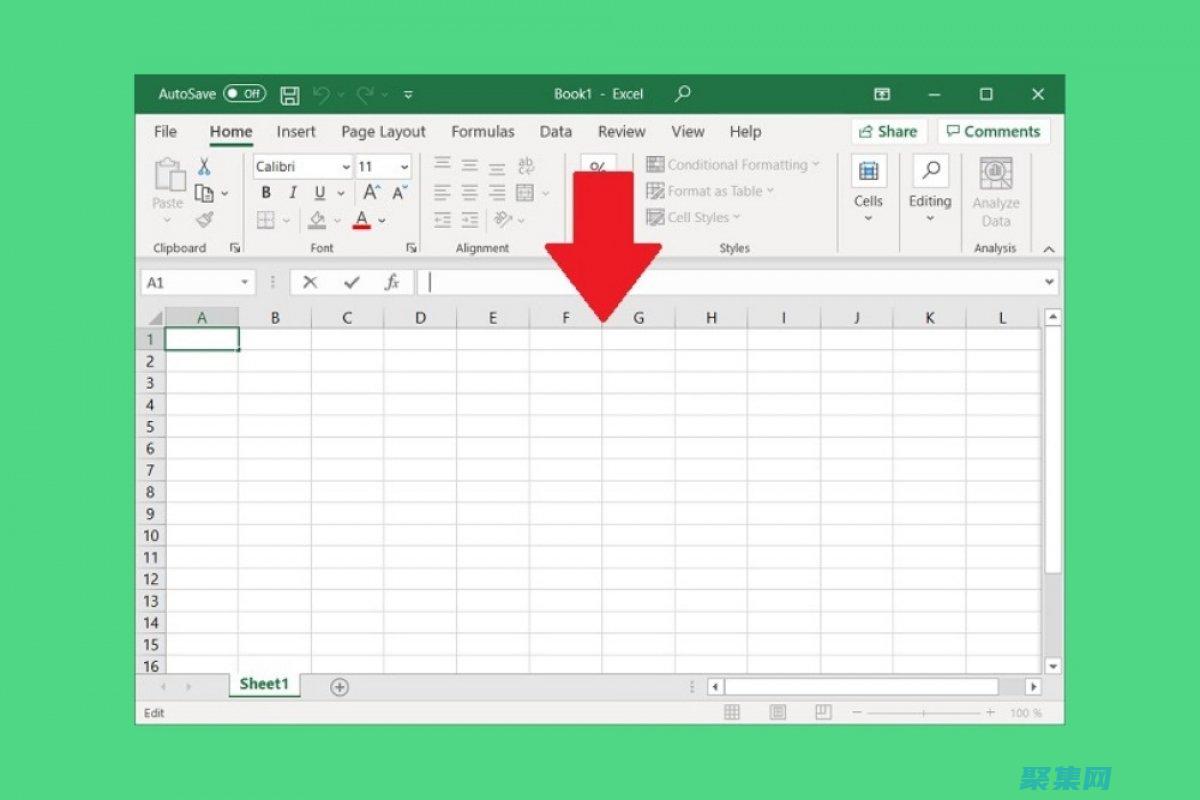Click the Copy icon
This screenshot has width=1200, height=800.
tap(204, 193)
